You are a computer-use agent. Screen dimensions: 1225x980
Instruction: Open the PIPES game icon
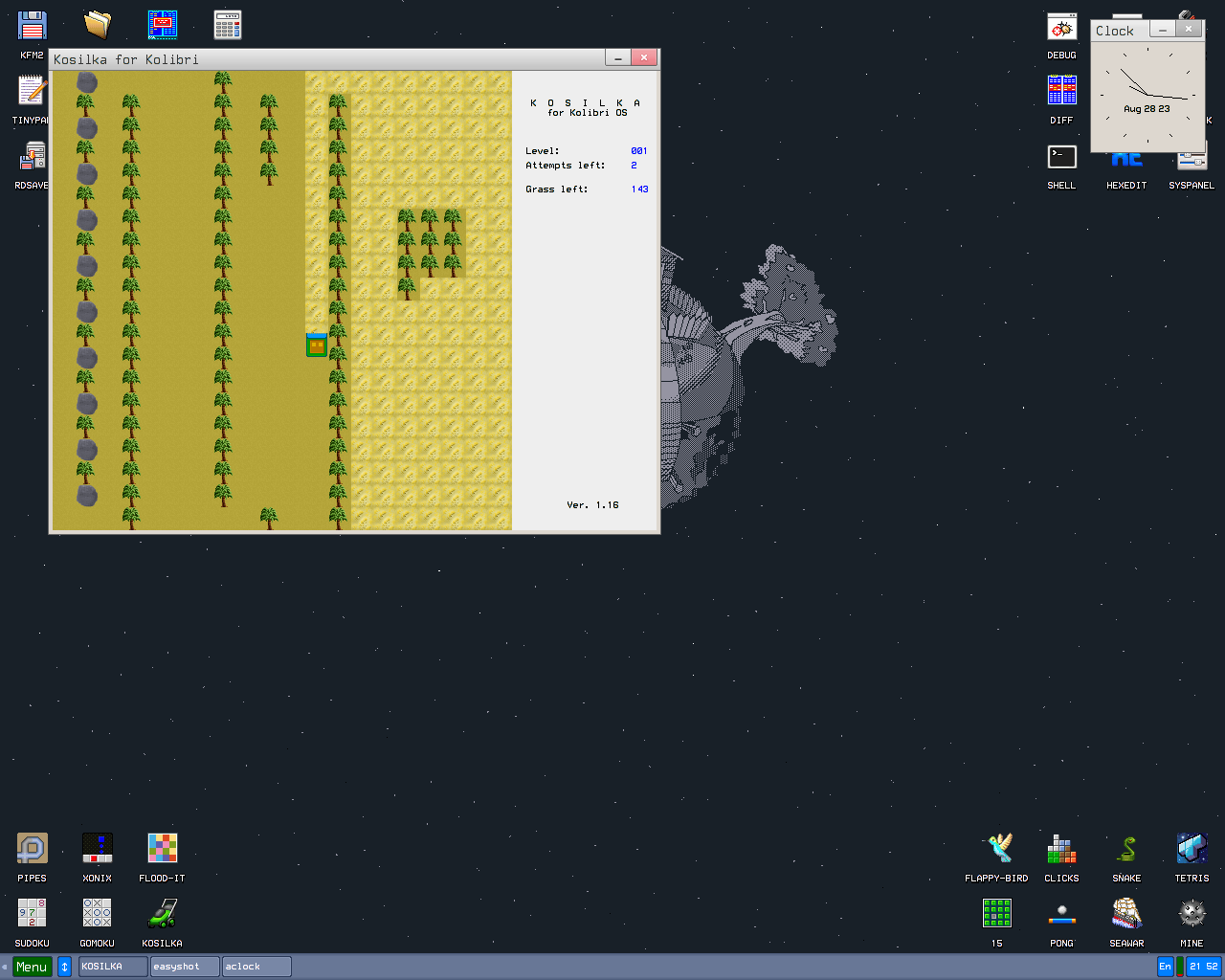(32, 849)
